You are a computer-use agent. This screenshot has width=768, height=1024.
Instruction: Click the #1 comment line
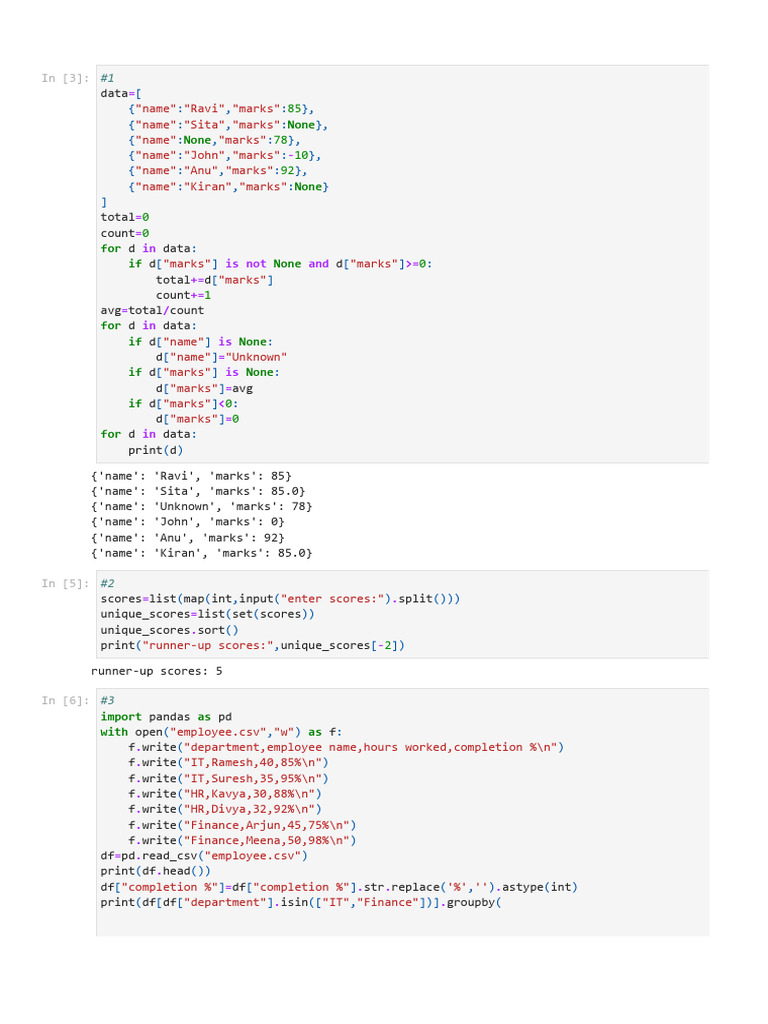pos(107,78)
